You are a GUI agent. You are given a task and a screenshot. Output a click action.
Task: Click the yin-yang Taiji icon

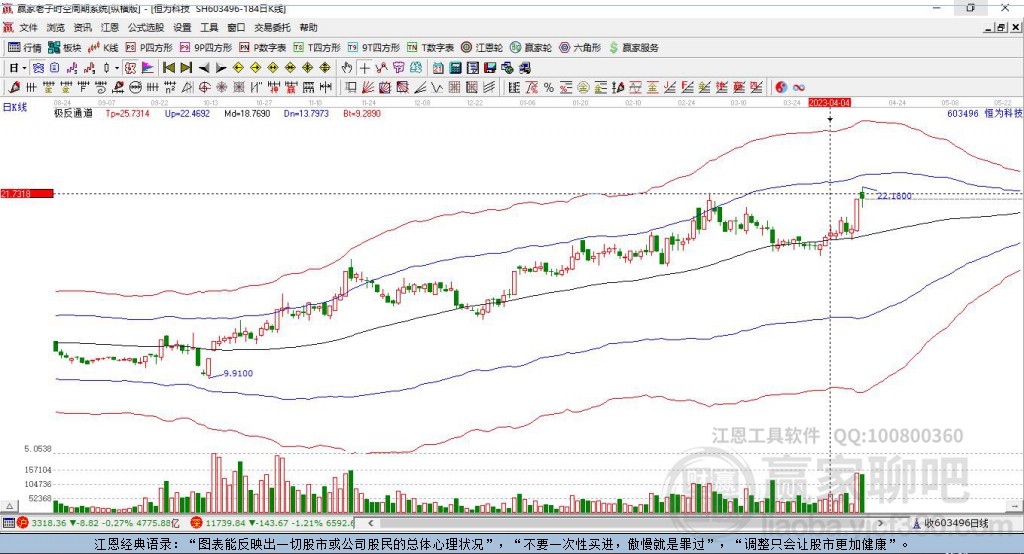pyautogui.click(x=781, y=88)
